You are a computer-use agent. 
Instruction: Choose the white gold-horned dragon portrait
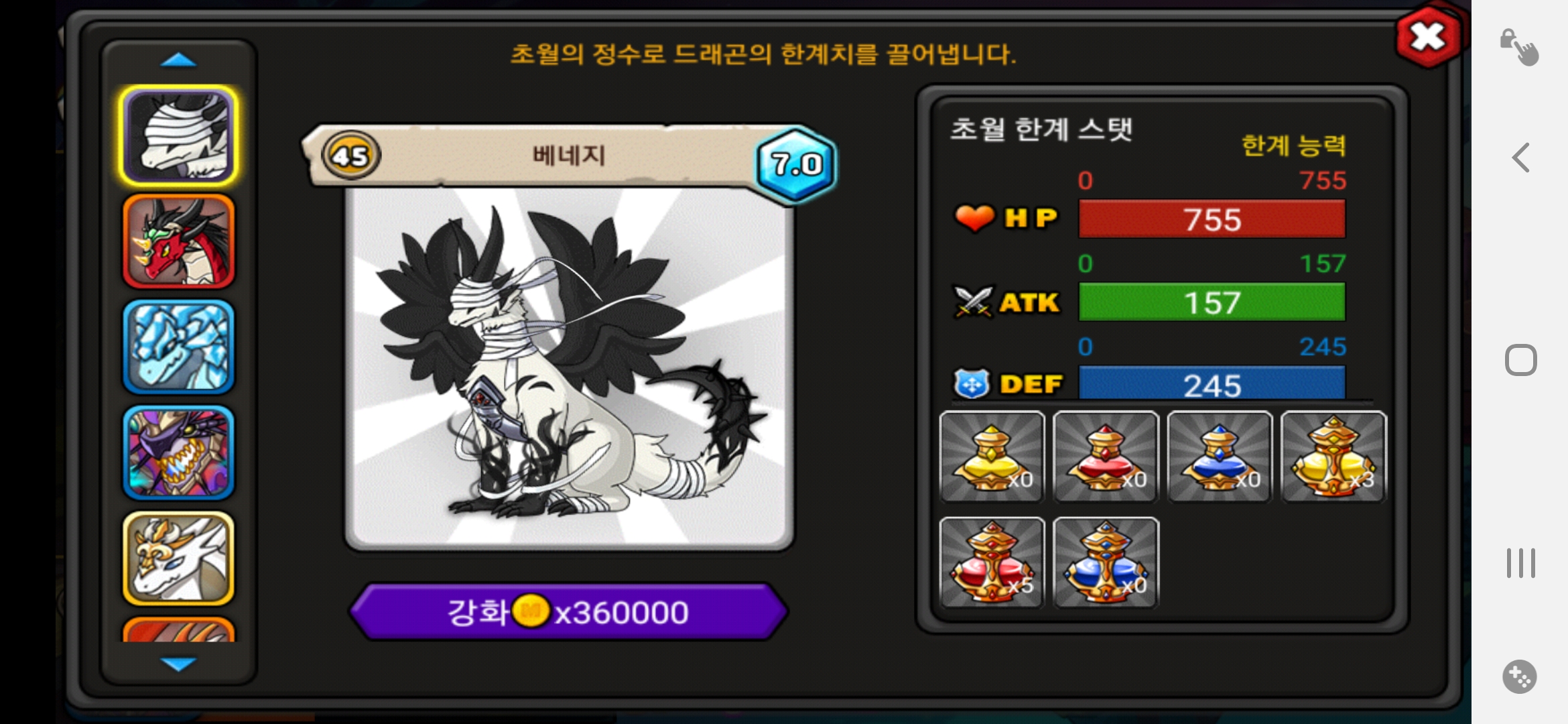click(x=178, y=558)
